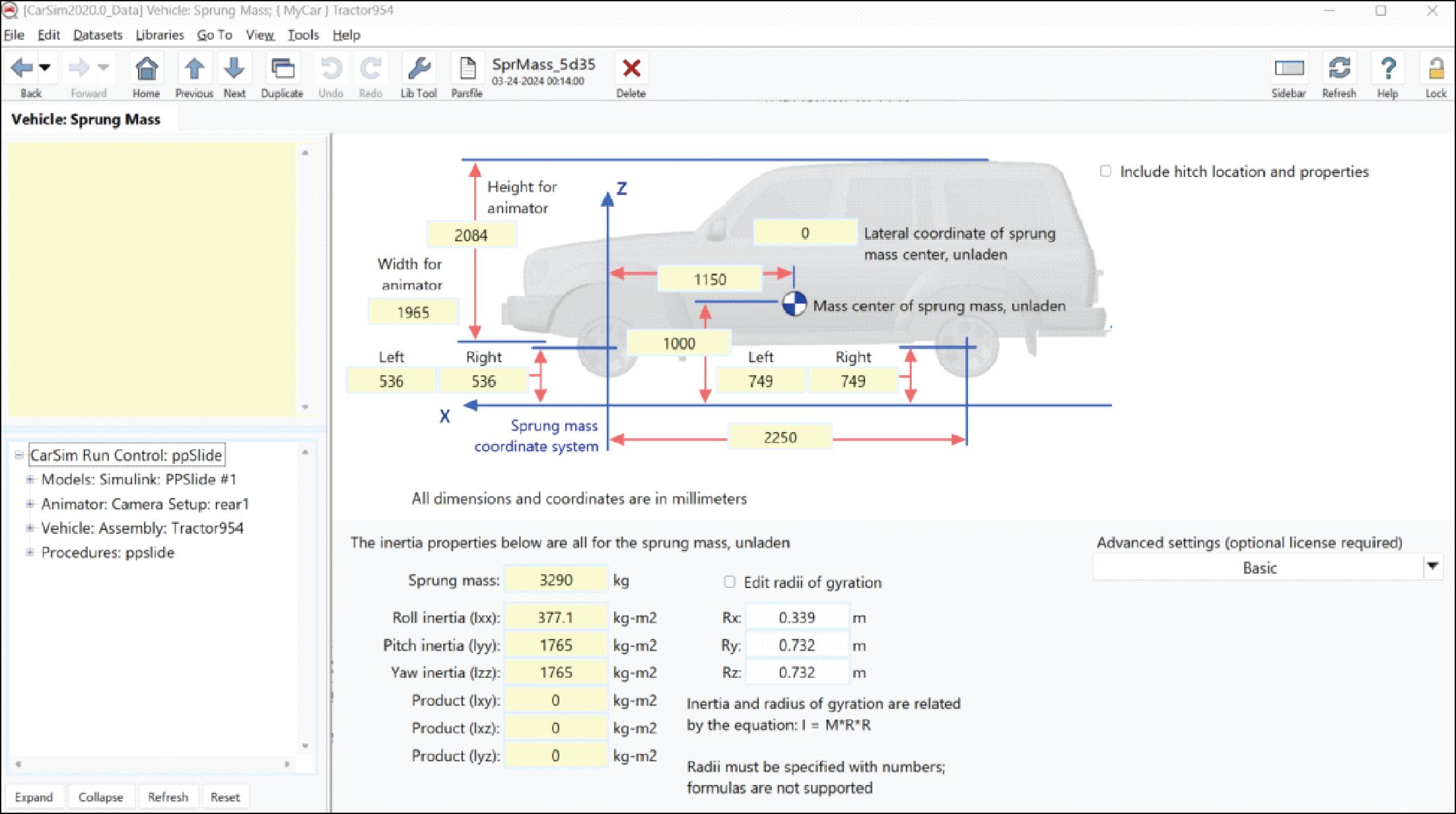The width and height of the screenshot is (1456, 814).
Task: Duplicate the current dataset
Action: tap(282, 68)
